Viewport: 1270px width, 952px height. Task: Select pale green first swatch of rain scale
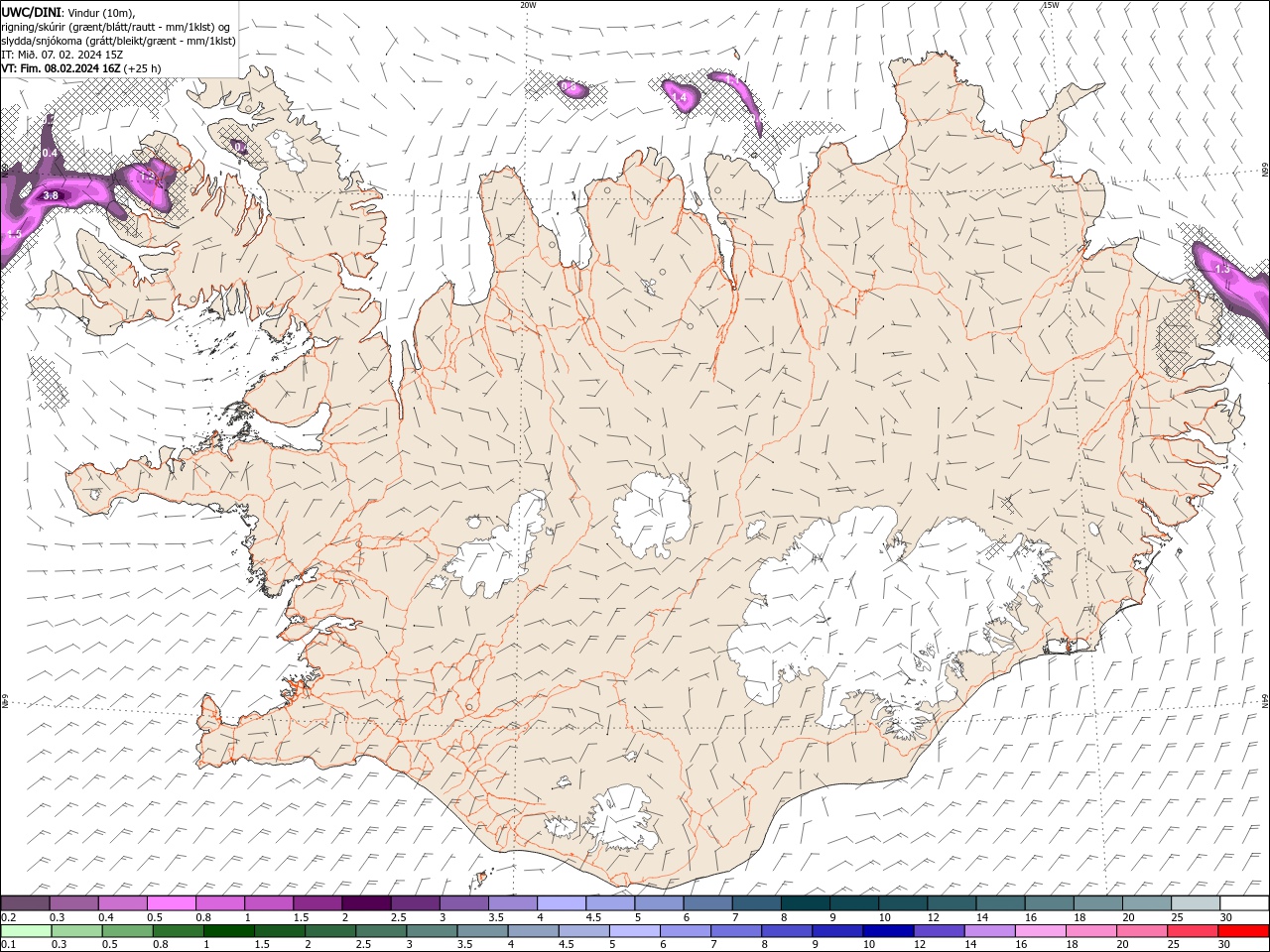[26, 931]
